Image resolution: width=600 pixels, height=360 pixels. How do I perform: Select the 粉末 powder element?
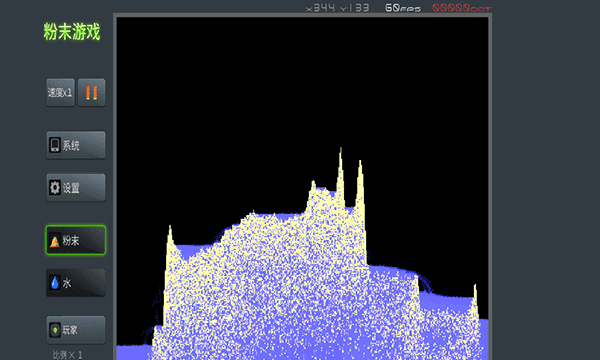[76, 240]
